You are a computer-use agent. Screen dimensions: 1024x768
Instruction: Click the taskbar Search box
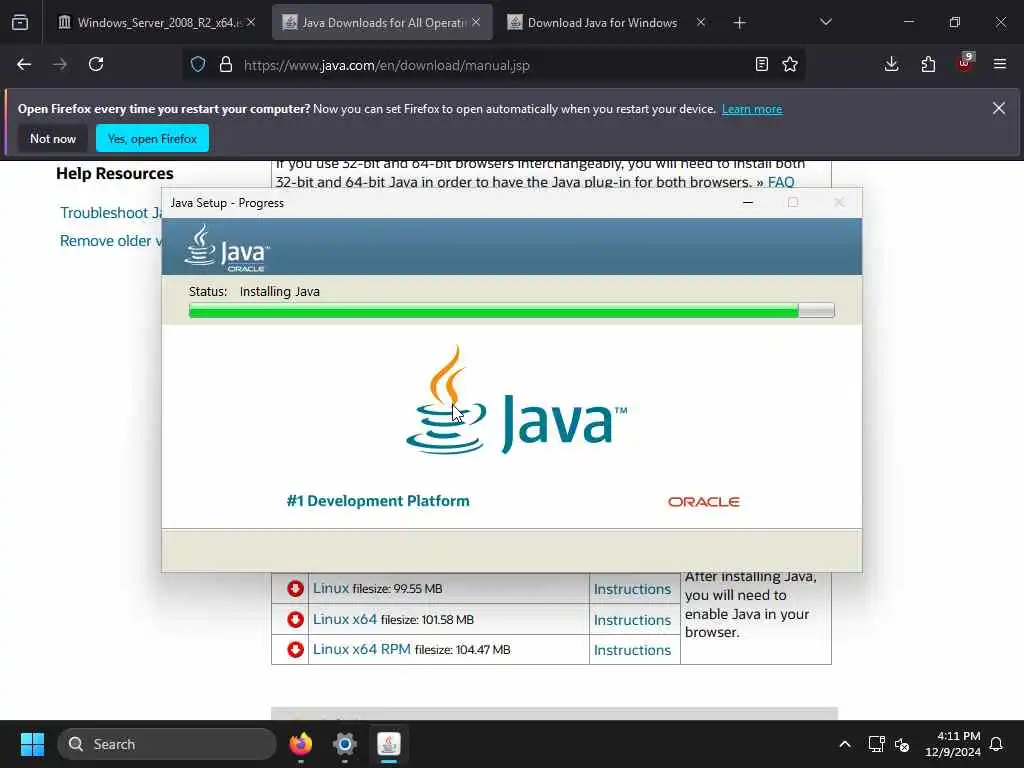167,744
